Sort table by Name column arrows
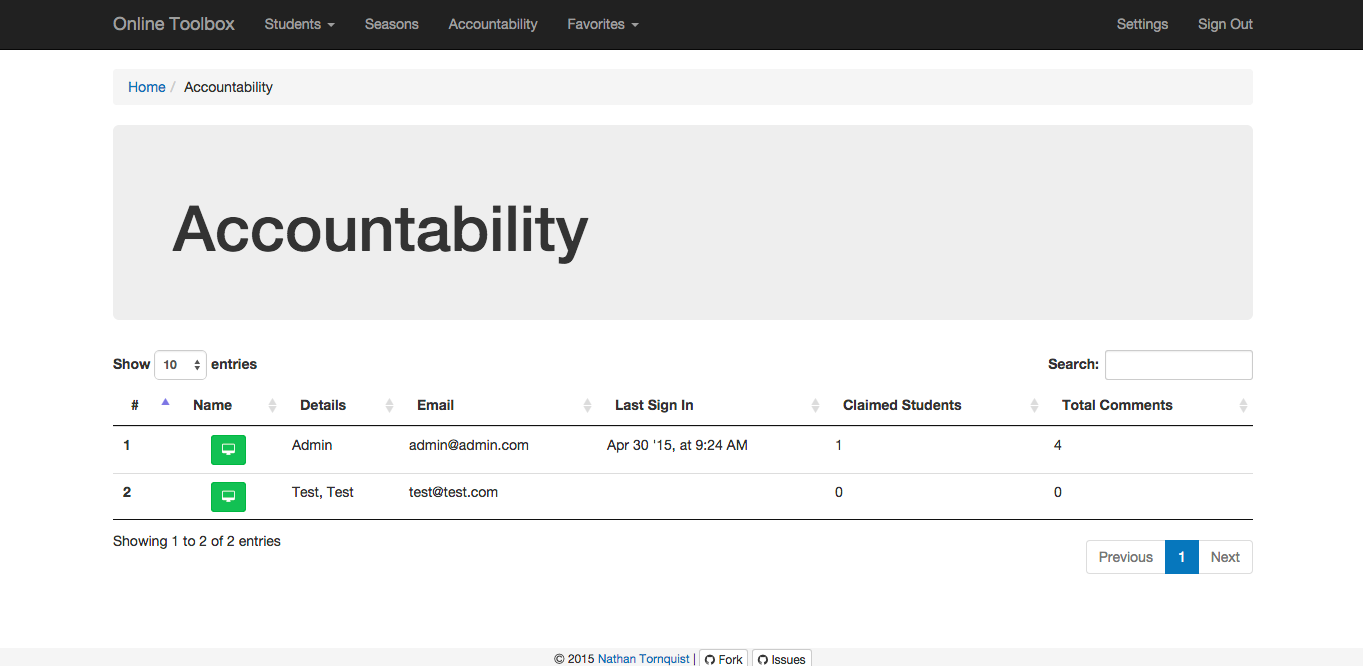 273,405
